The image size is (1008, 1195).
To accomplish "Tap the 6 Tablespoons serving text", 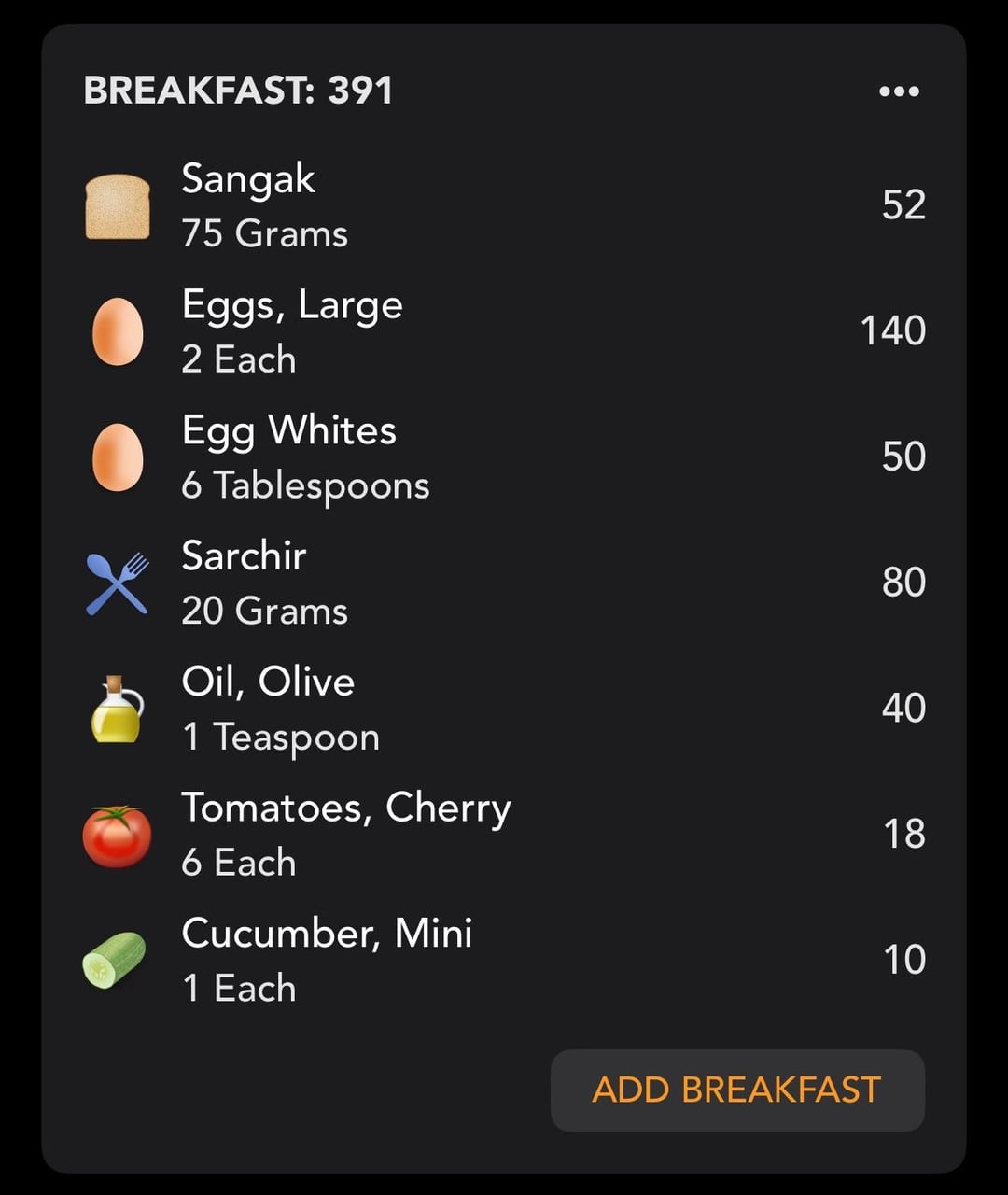I will coord(305,485).
